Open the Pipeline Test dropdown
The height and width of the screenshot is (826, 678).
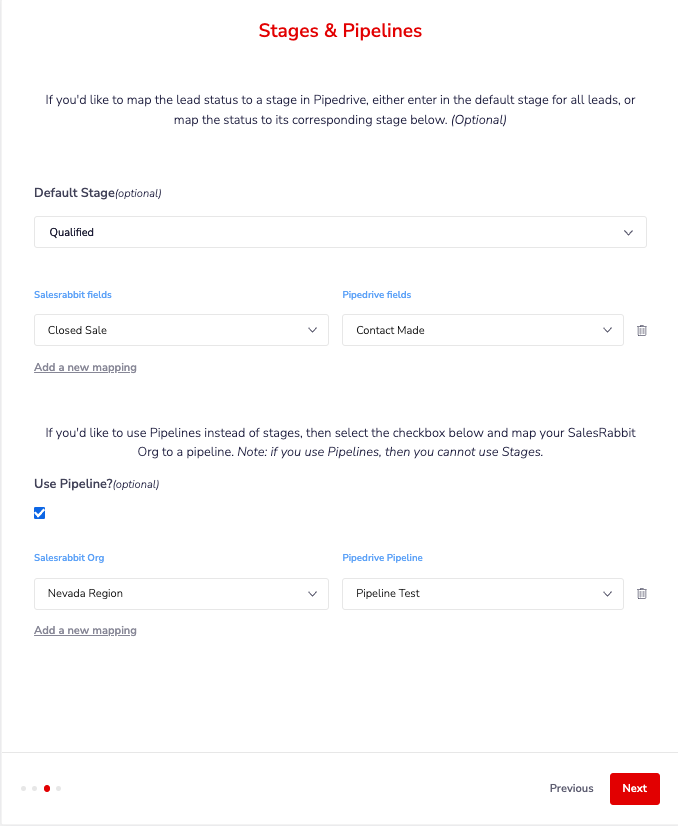(483, 594)
